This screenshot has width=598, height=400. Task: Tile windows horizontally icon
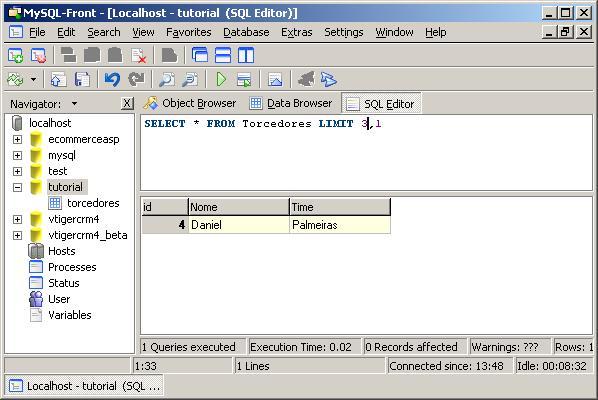pos(223,56)
